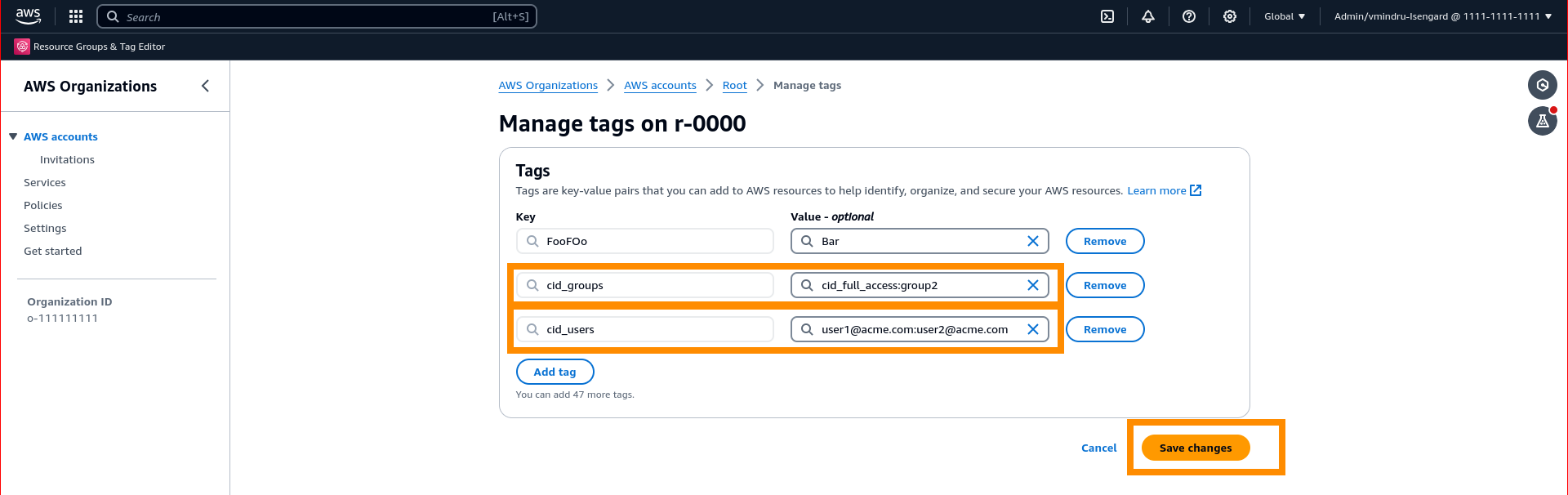Click the Manage tags breadcrumb text

(807, 85)
